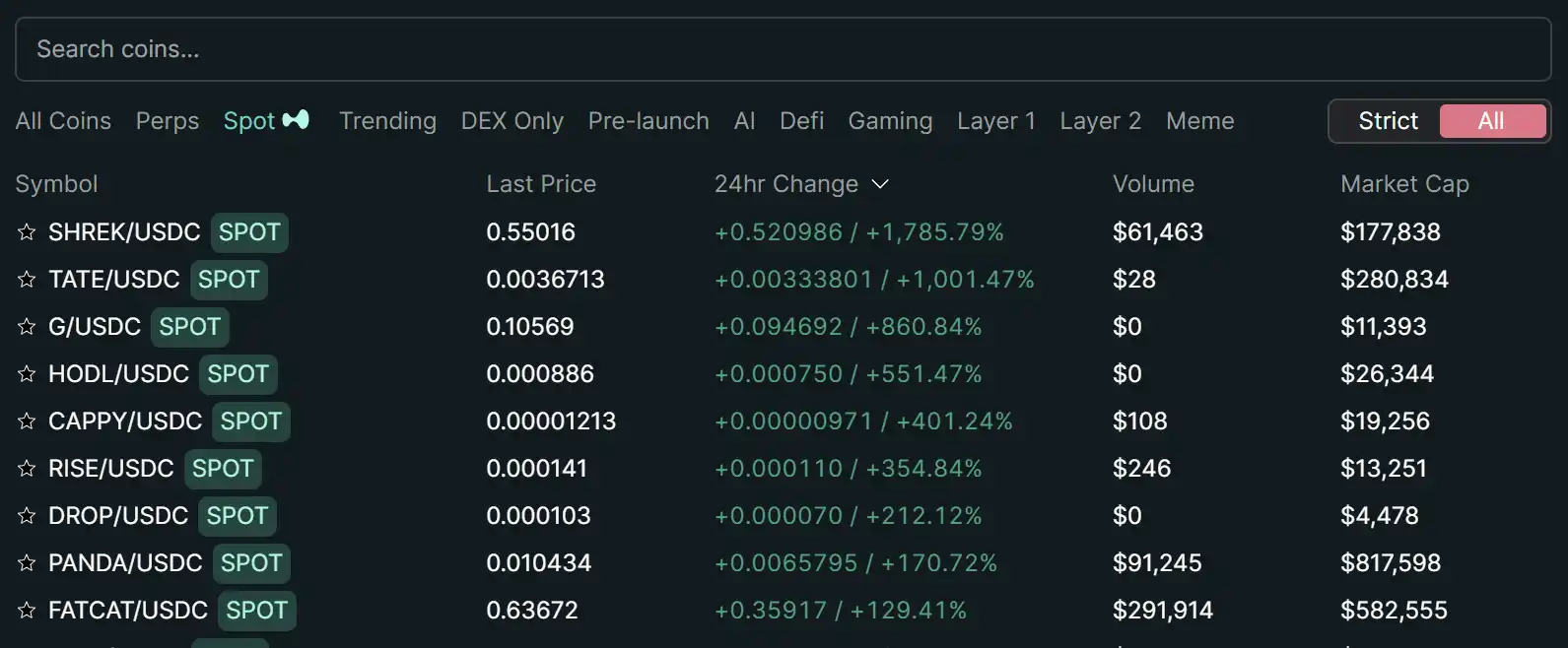The width and height of the screenshot is (1568, 648).
Task: Mark CAPPY/USDC star icon
Action: click(x=27, y=421)
